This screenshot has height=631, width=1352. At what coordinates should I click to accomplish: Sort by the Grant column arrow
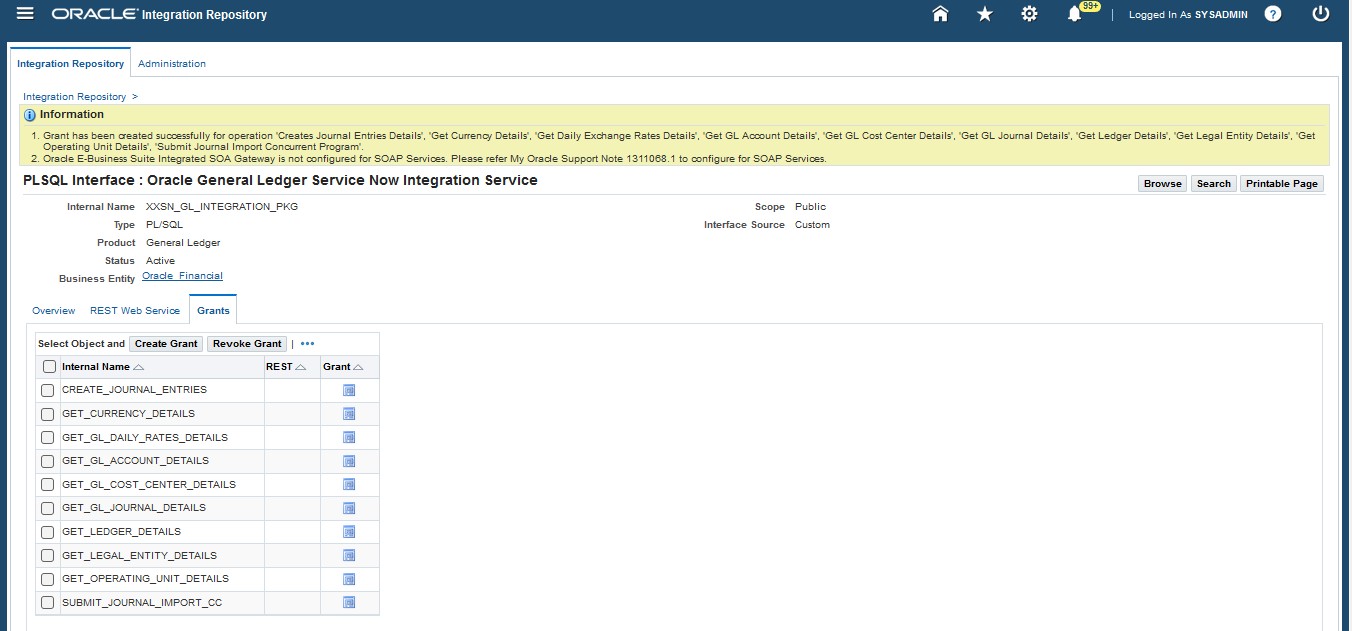click(x=359, y=367)
